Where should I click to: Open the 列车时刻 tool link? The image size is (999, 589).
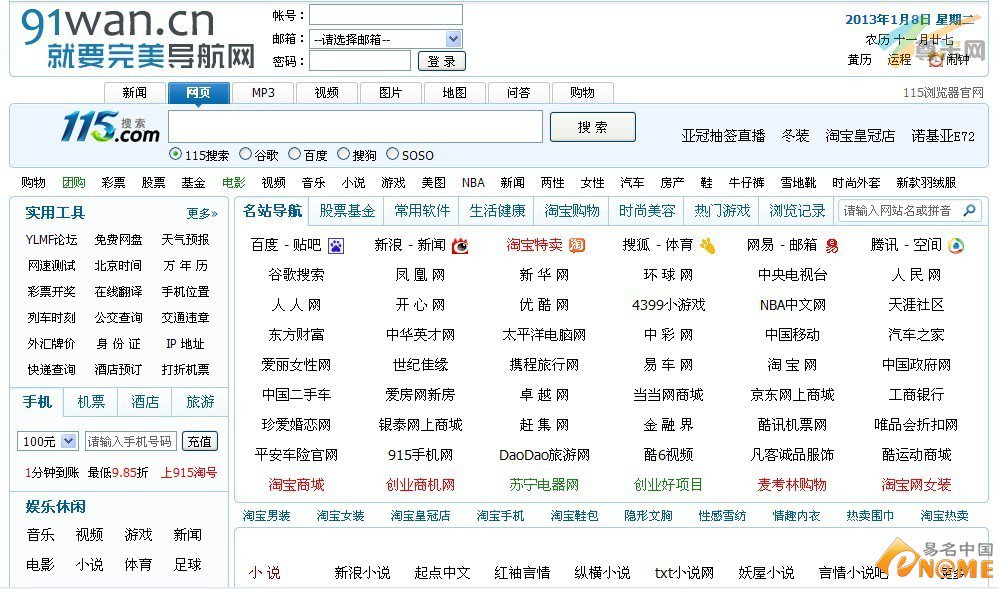52,317
